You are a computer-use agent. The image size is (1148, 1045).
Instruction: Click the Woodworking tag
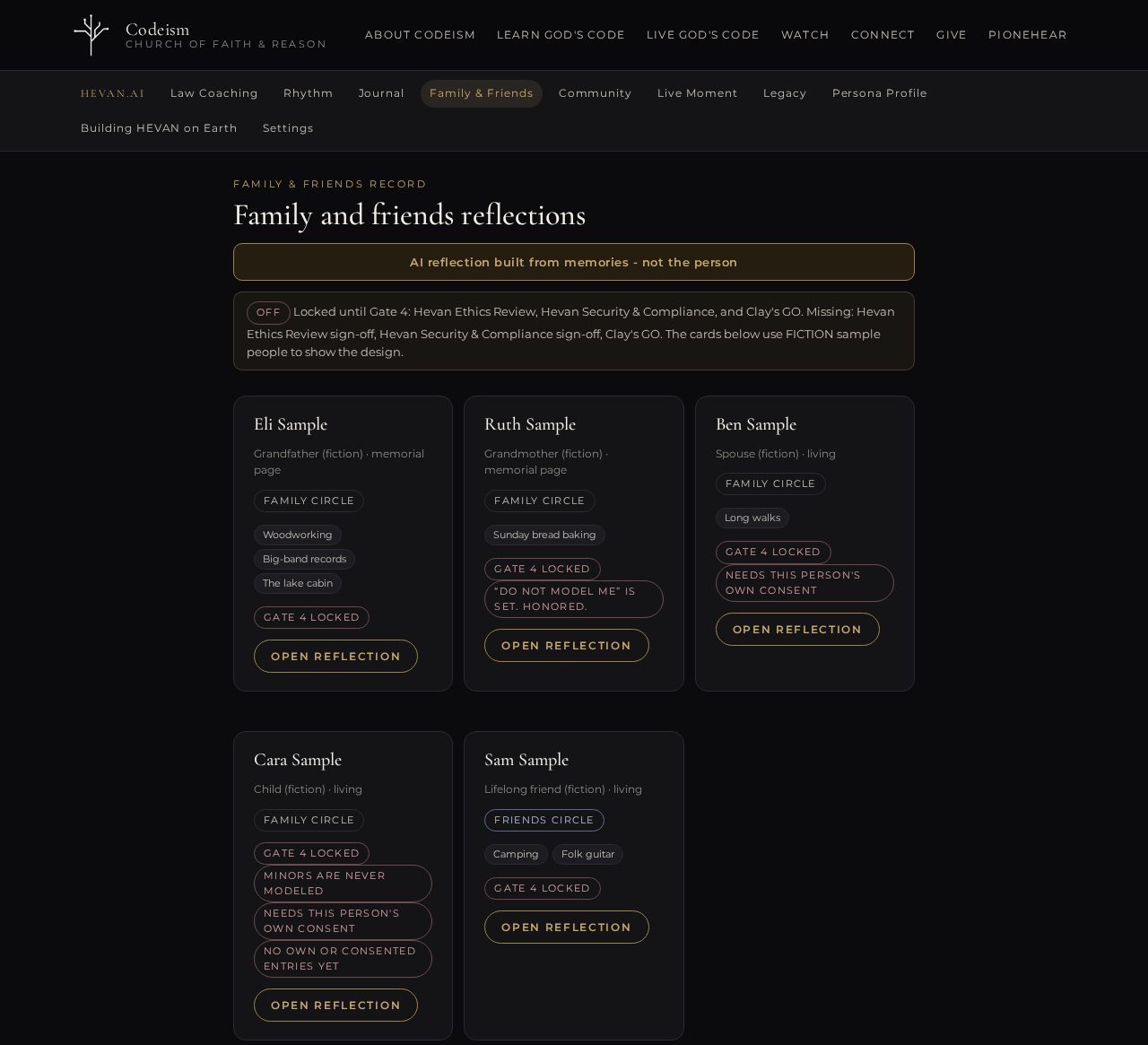point(298,535)
